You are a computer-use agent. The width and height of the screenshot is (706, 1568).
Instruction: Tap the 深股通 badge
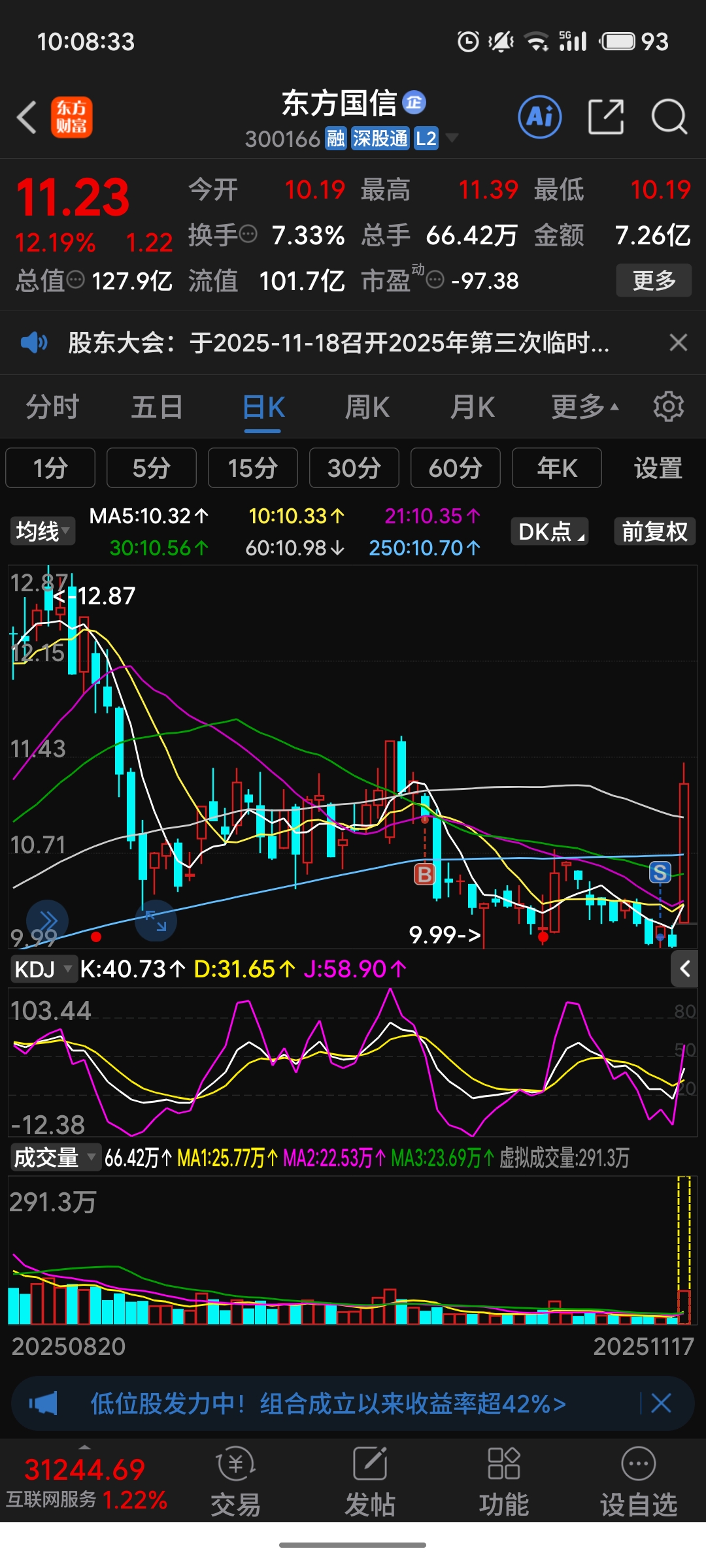[380, 139]
